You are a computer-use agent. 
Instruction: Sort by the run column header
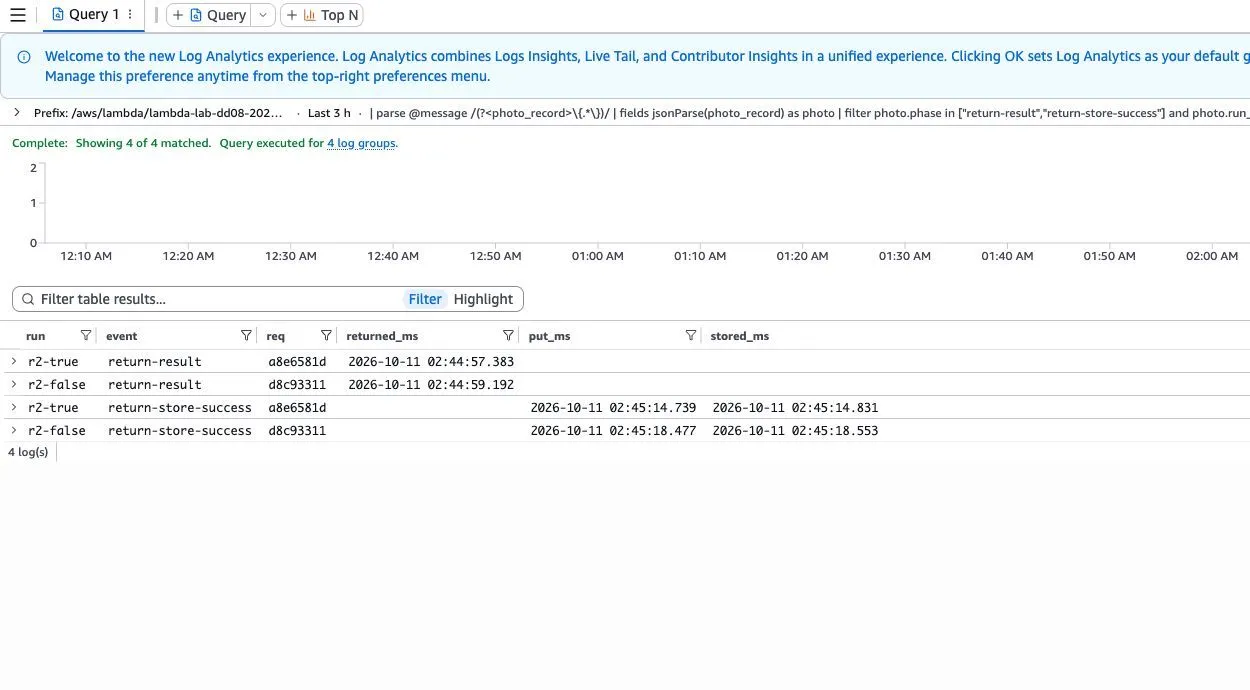coord(36,336)
